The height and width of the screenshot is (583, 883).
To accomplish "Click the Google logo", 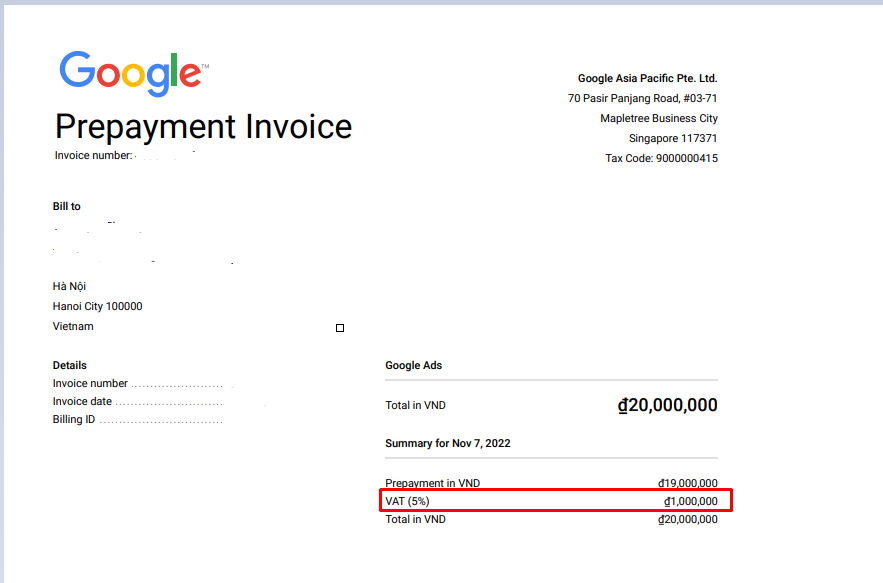I will [x=132, y=73].
